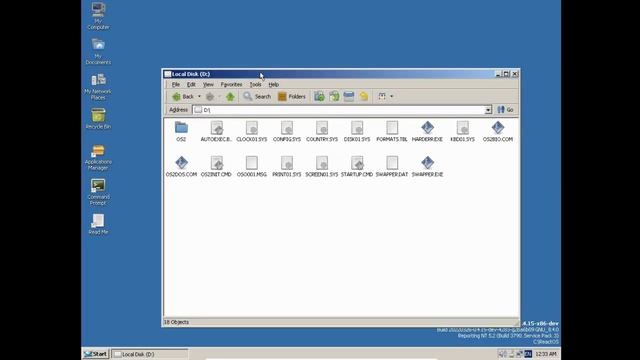Click the EN language indicator in tray
The image size is (640, 360).
[x=528, y=354]
